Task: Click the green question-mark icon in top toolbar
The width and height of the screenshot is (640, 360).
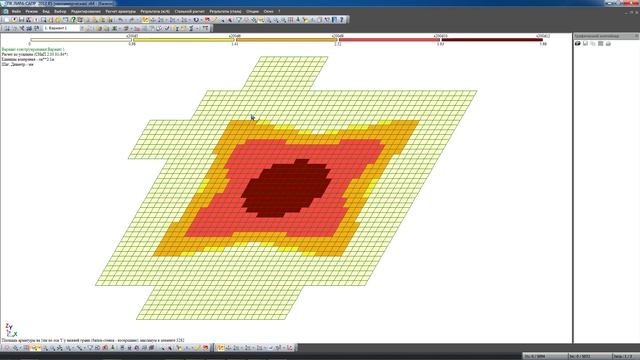Action: point(73,20)
